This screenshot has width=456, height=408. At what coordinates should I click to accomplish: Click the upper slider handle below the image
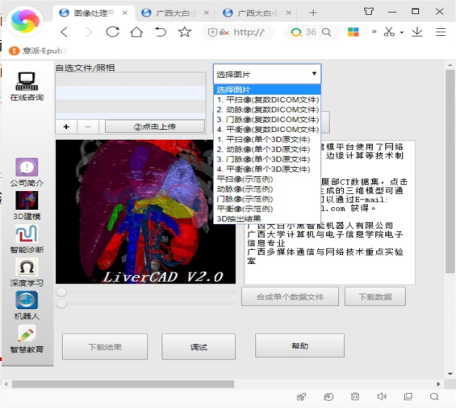pyautogui.click(x=61, y=292)
